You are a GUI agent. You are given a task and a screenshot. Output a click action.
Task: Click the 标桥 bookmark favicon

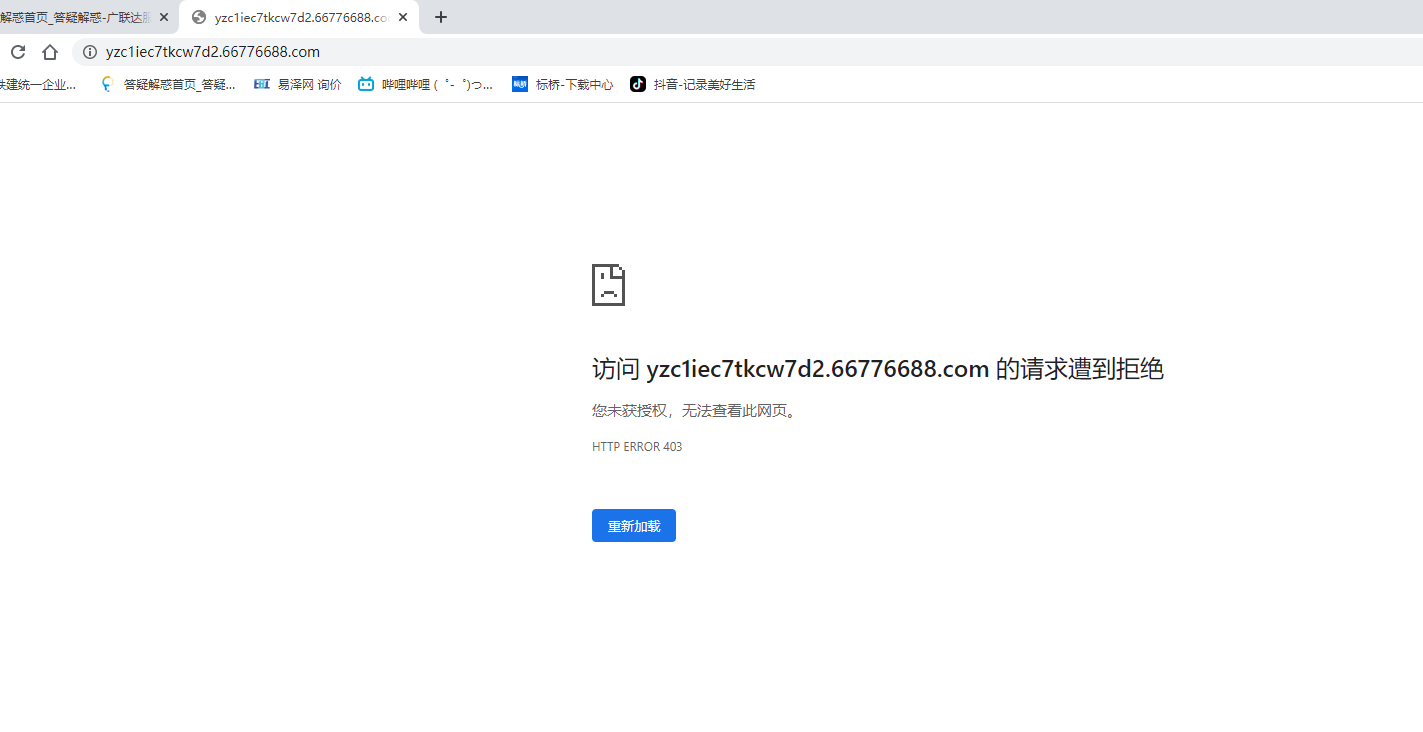(x=520, y=85)
